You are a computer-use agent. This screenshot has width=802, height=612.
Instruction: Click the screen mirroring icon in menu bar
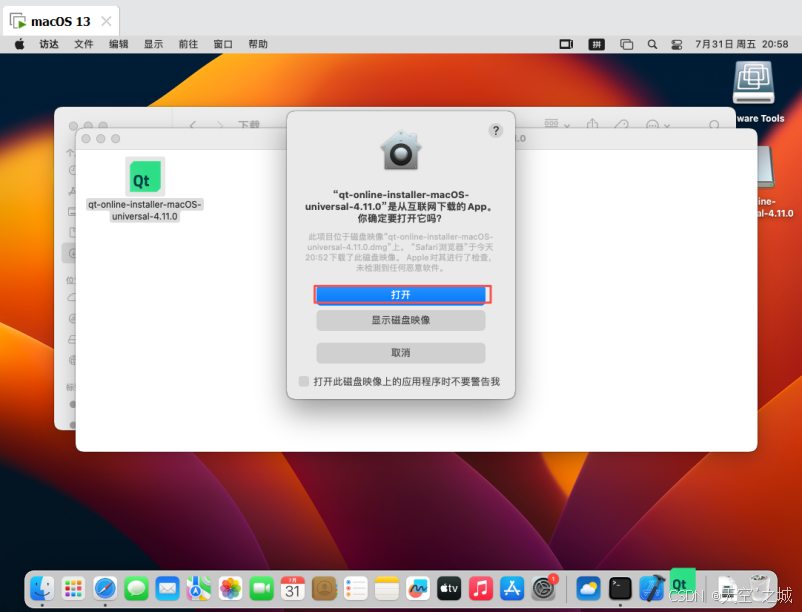click(566, 44)
